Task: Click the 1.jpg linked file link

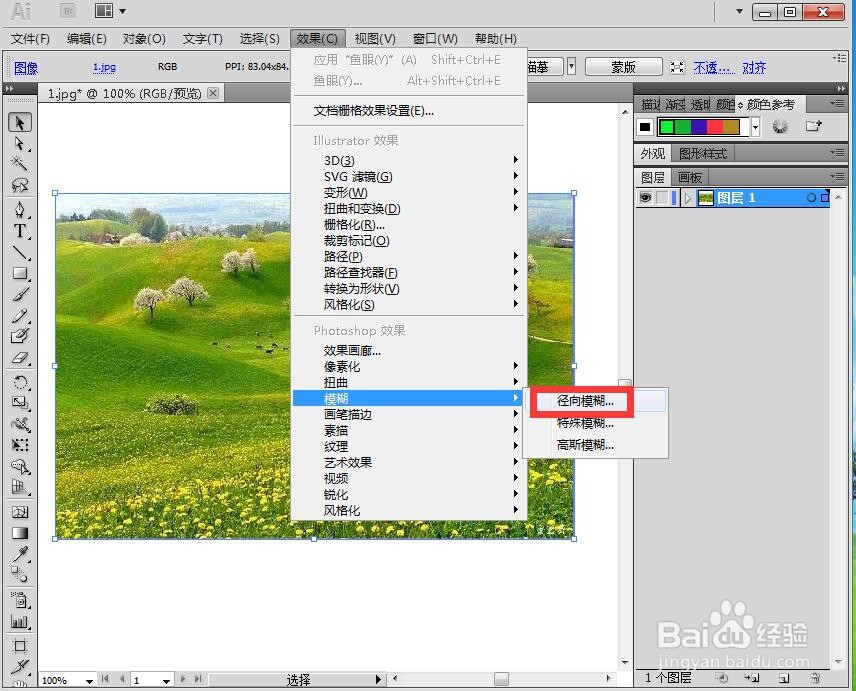Action: click(x=104, y=67)
